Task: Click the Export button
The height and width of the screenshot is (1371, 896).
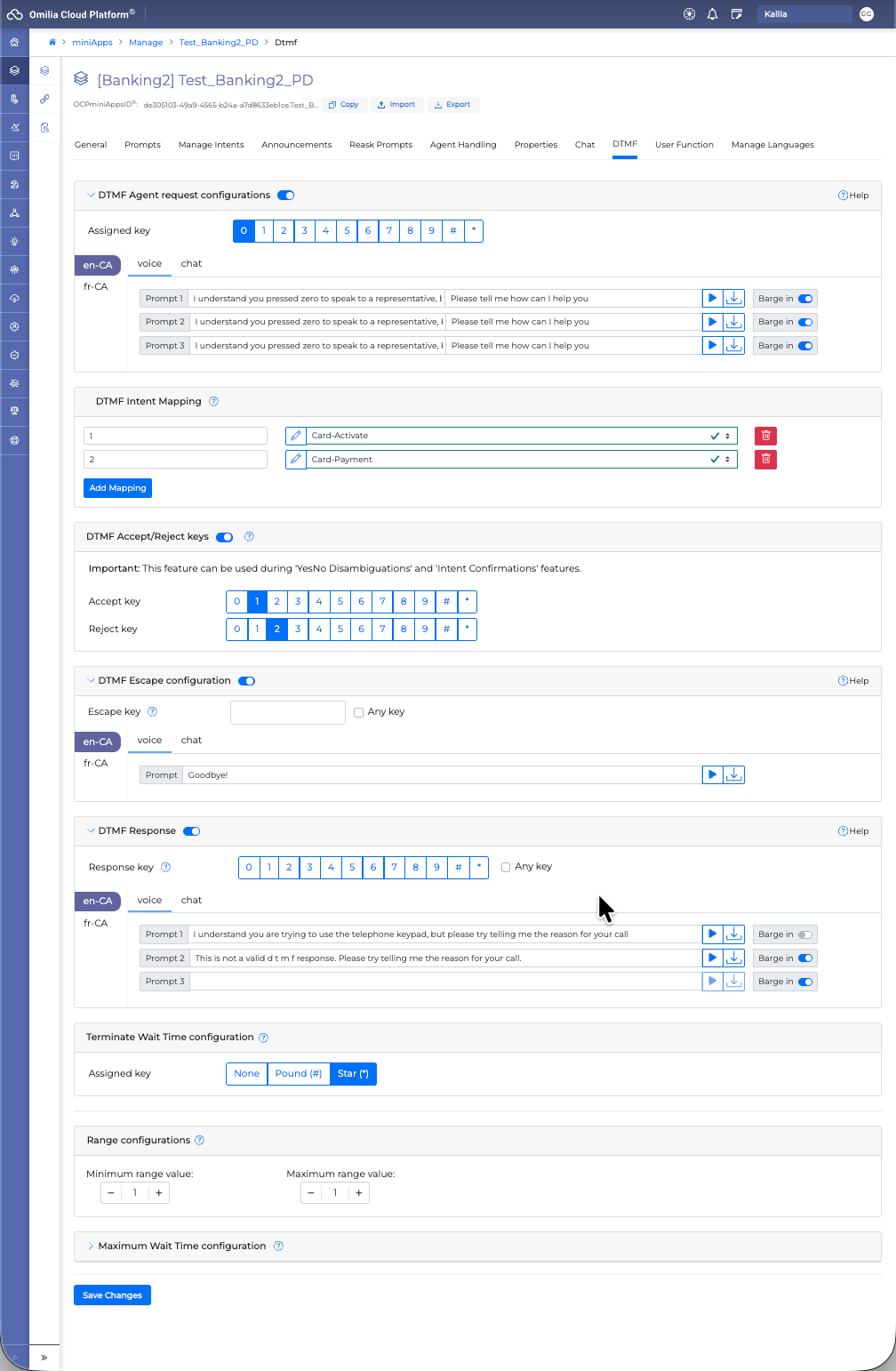Action: coord(453,105)
